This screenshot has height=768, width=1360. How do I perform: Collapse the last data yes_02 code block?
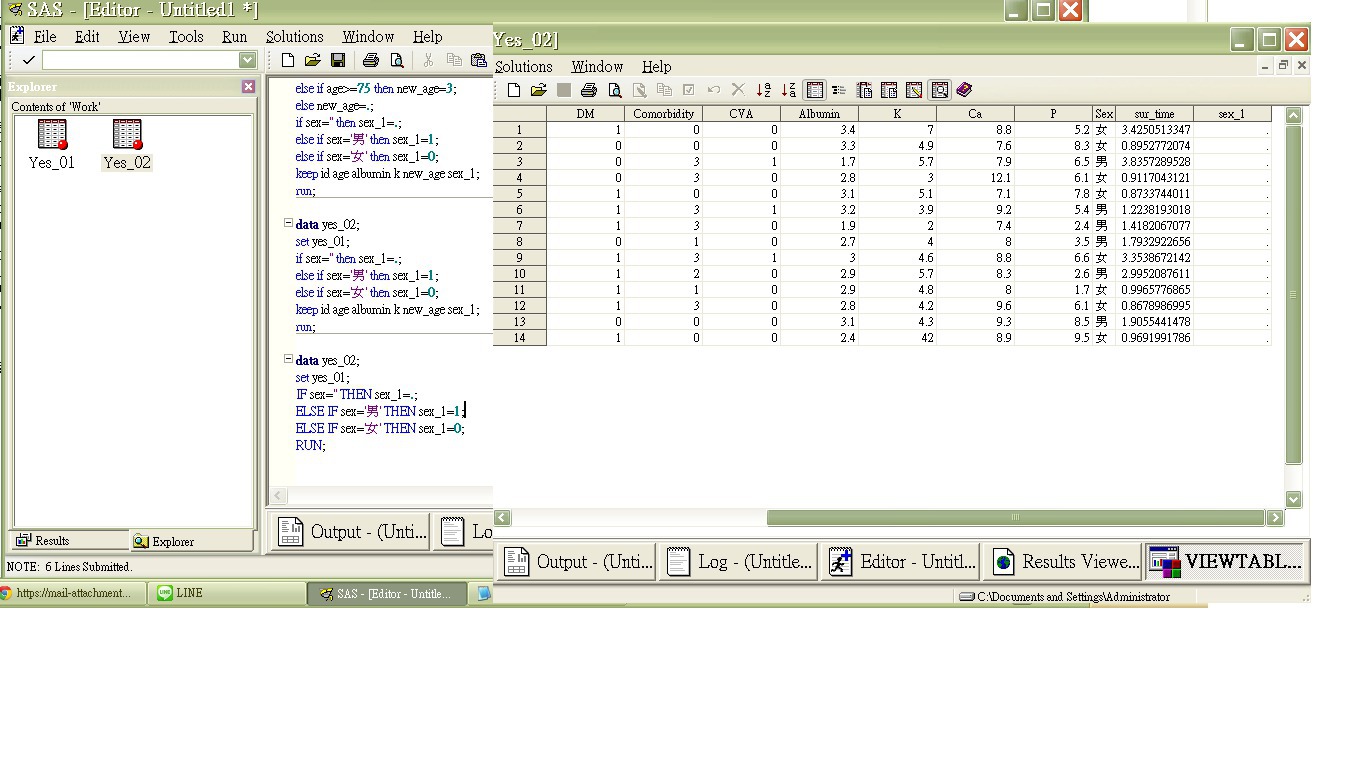tap(288, 360)
